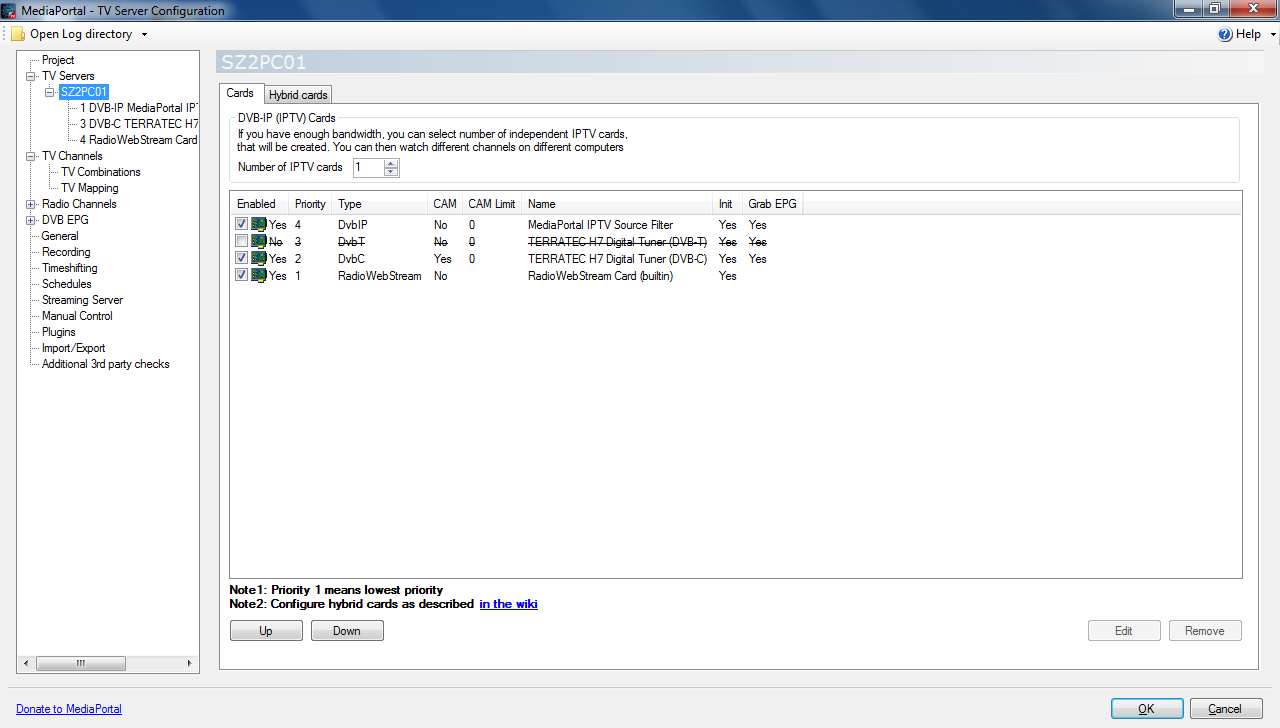Screen dimensions: 1280x728
Task: Increase the number of IPTV cards
Action: click(x=391, y=163)
